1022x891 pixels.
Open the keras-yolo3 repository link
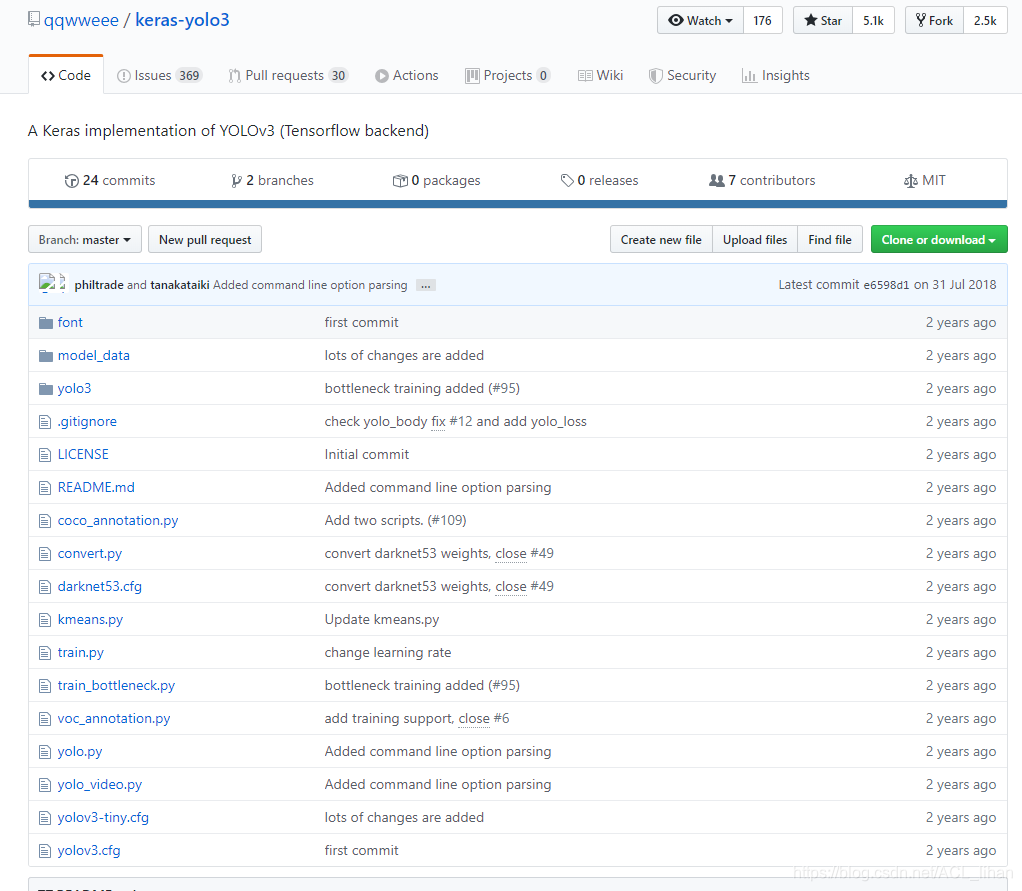(182, 20)
